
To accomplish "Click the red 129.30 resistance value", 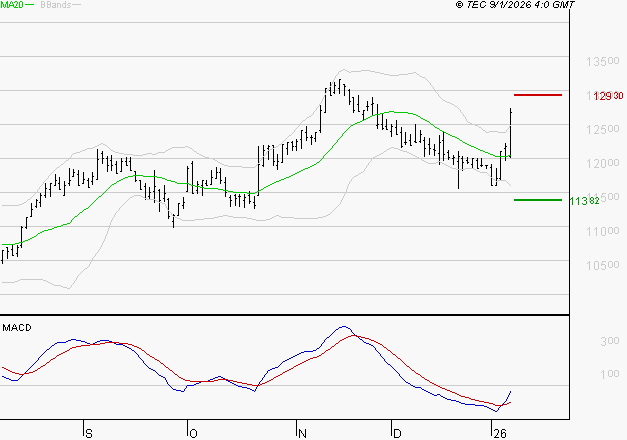I will coord(608,96).
